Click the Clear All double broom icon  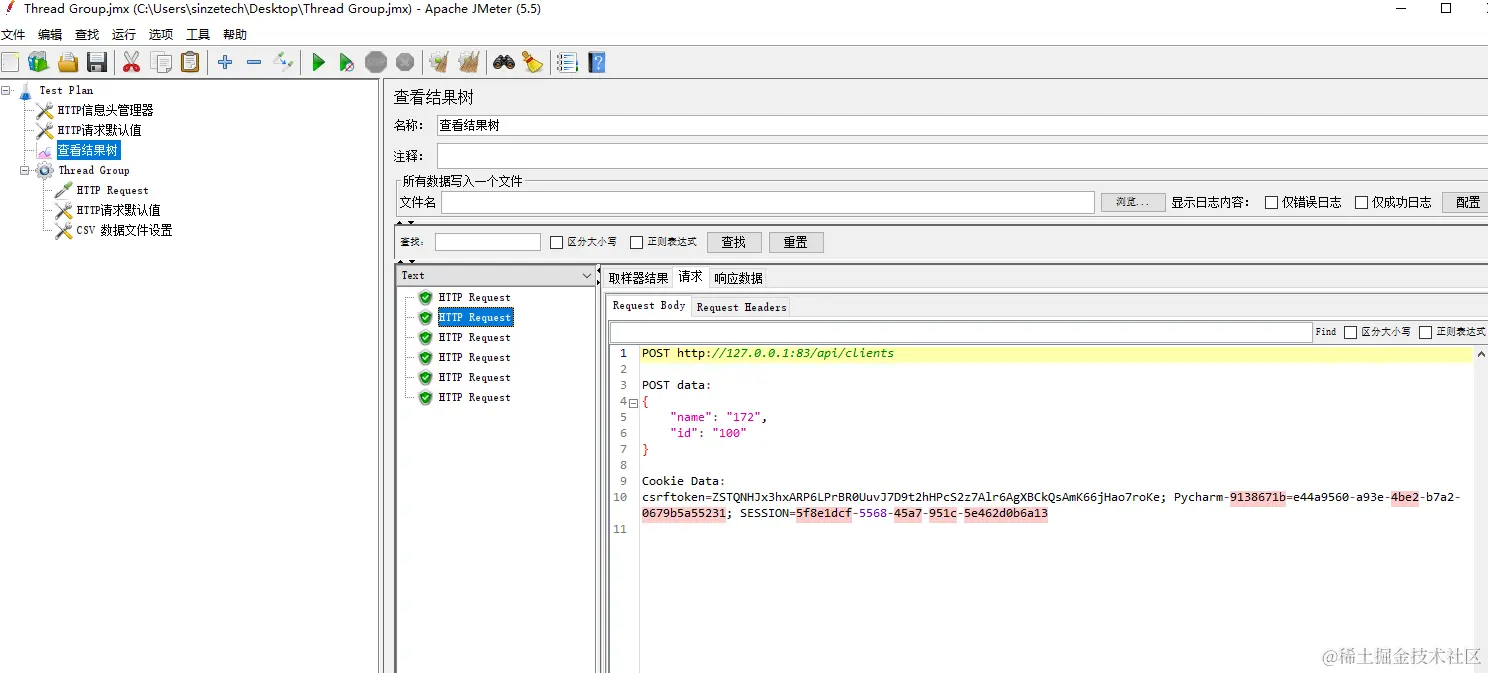[468, 63]
